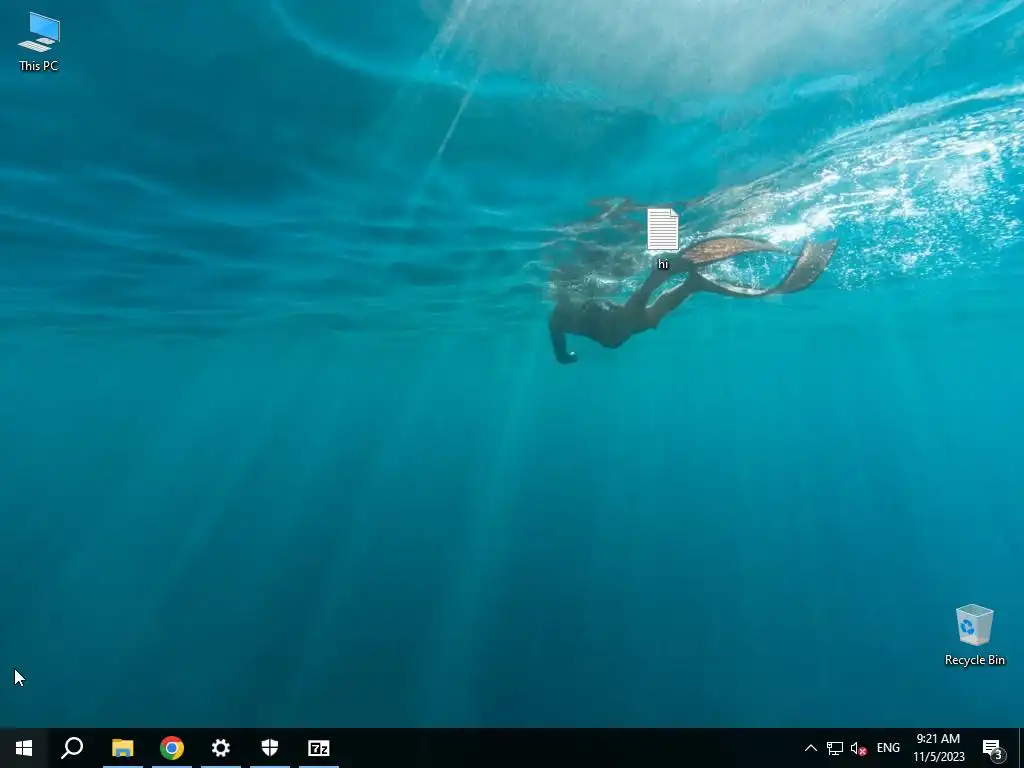Open the Windows Start menu
The image size is (1024, 768).
pos(24,748)
